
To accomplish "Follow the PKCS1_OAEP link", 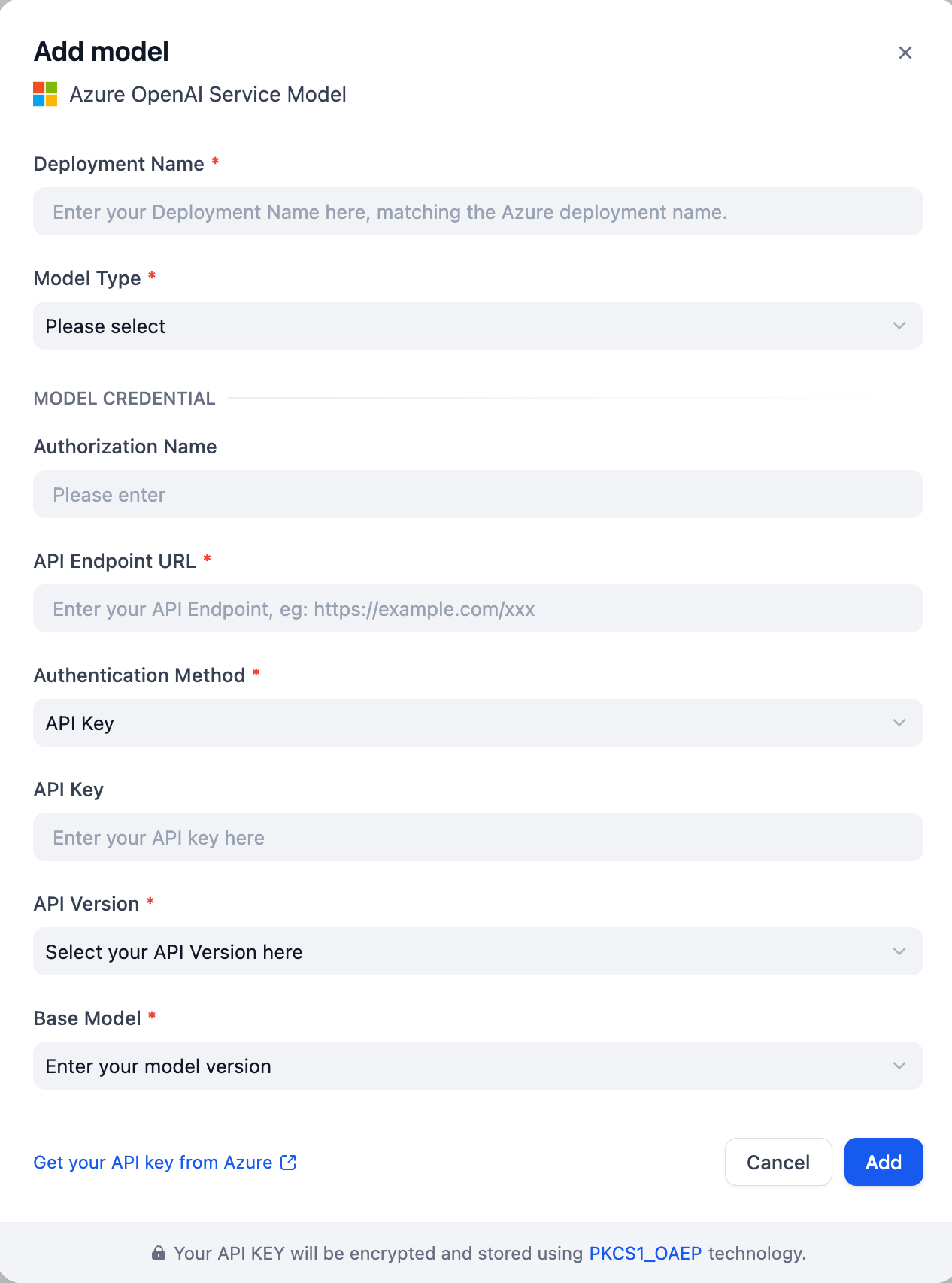I will click(x=645, y=1254).
